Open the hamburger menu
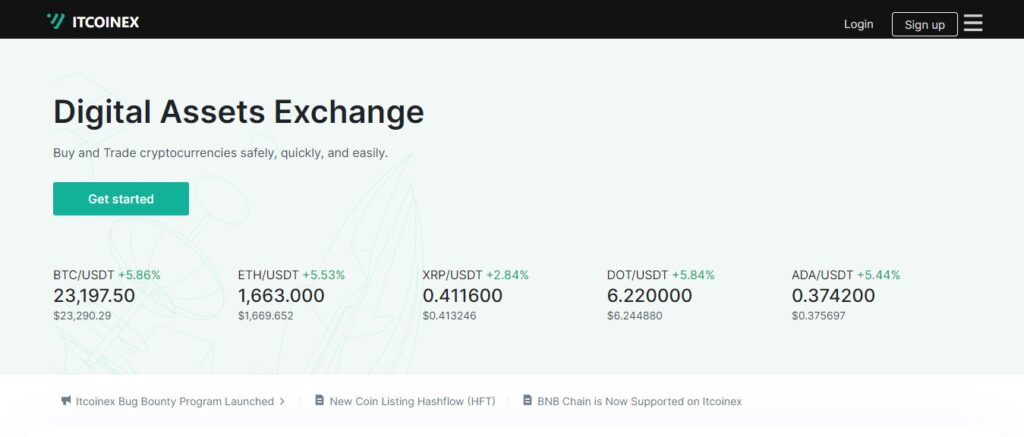 click(x=973, y=23)
